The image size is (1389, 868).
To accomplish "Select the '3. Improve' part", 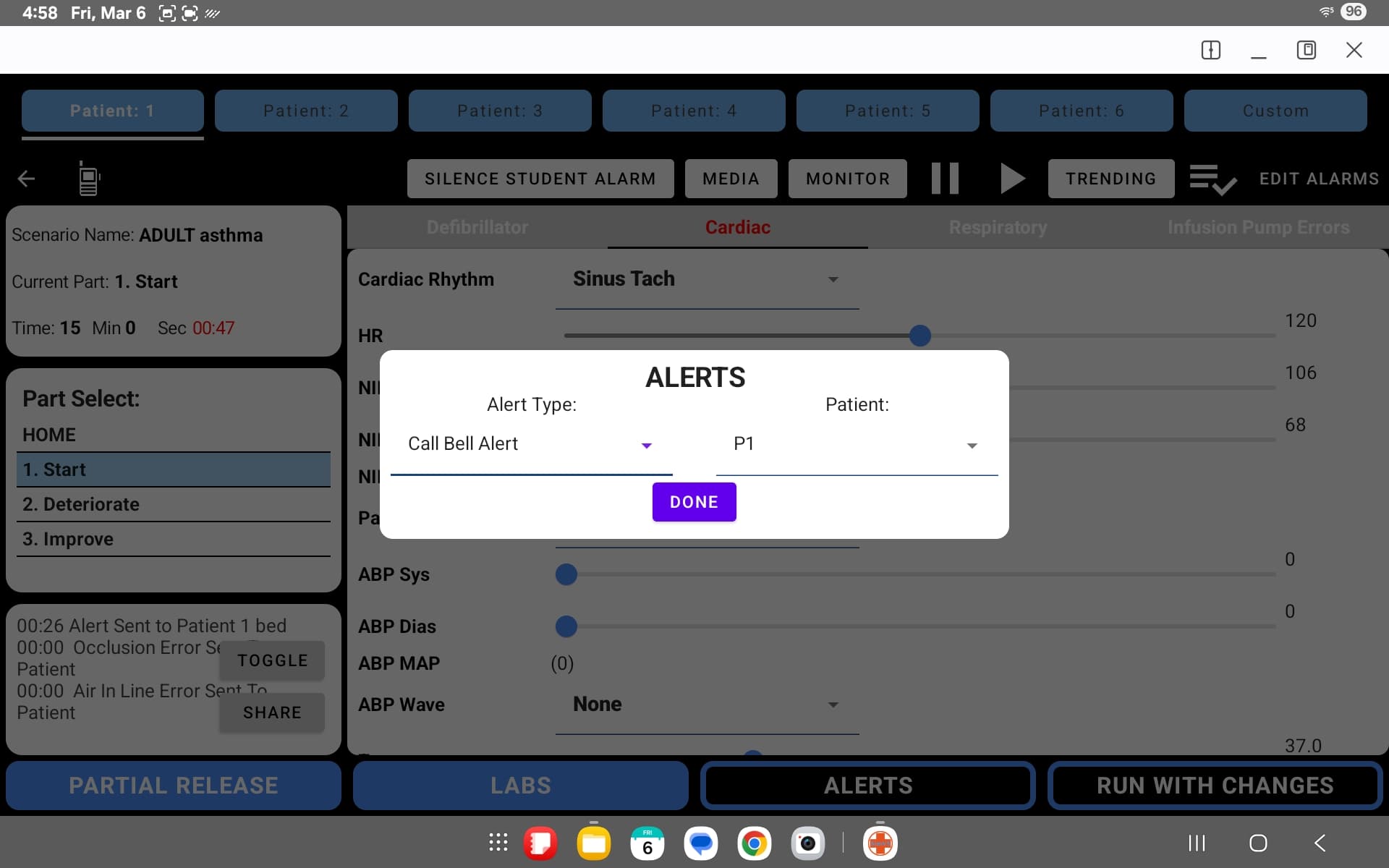I will [x=173, y=538].
